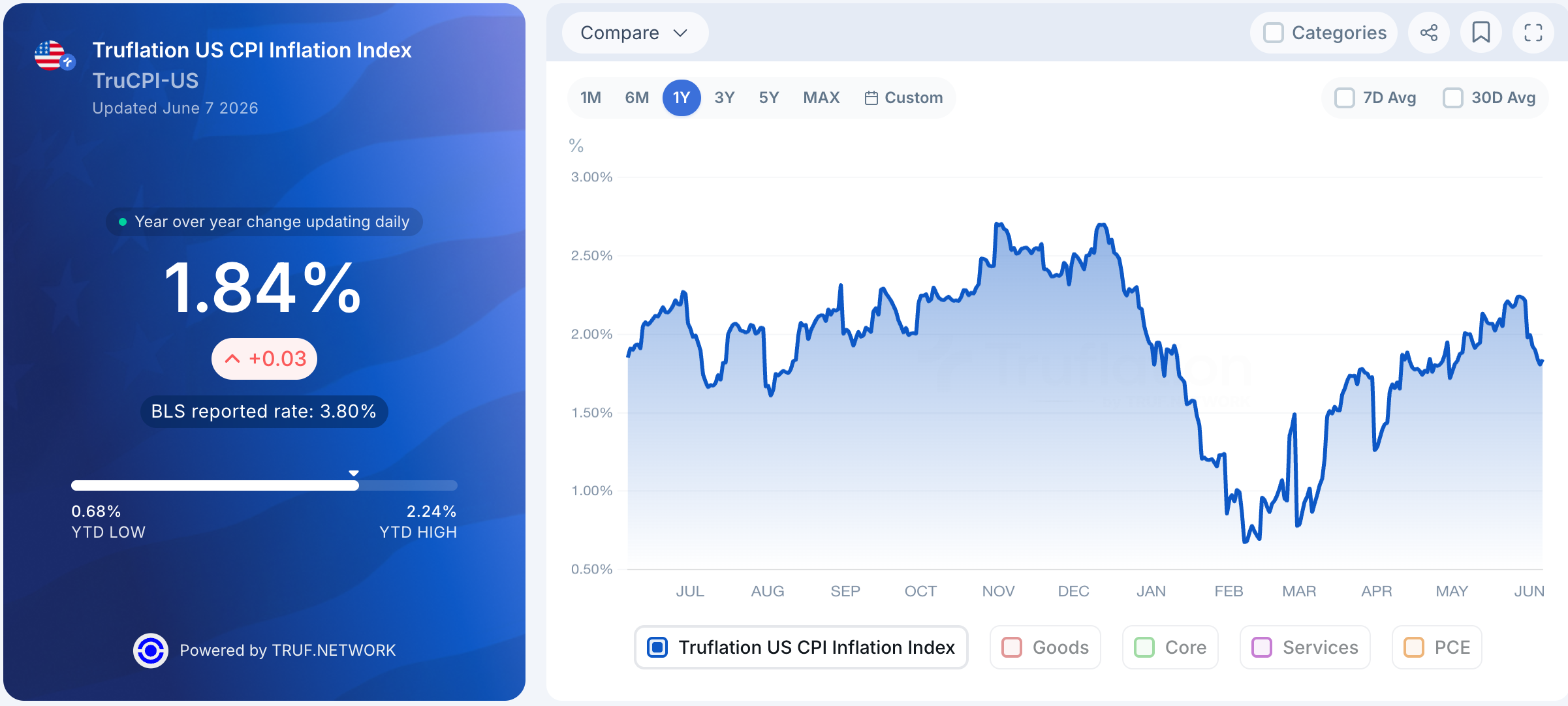Click the red up-arrow change indicator

click(232, 359)
